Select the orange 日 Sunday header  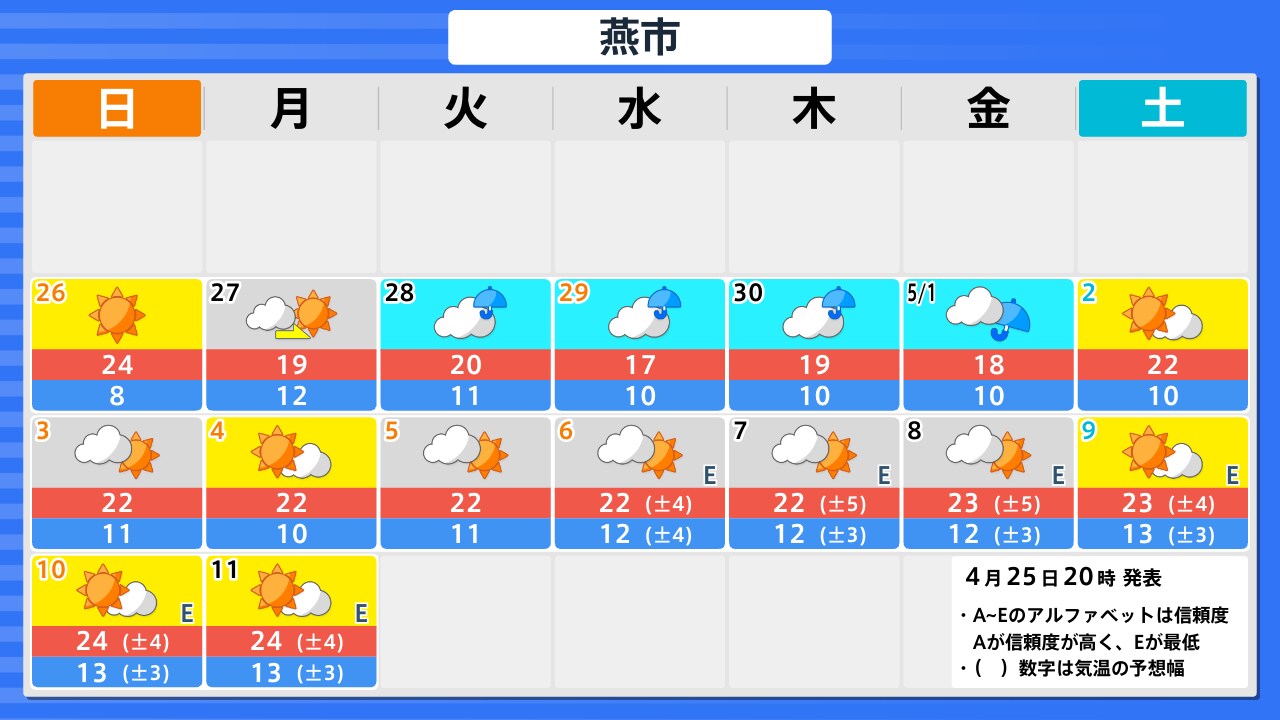point(117,109)
